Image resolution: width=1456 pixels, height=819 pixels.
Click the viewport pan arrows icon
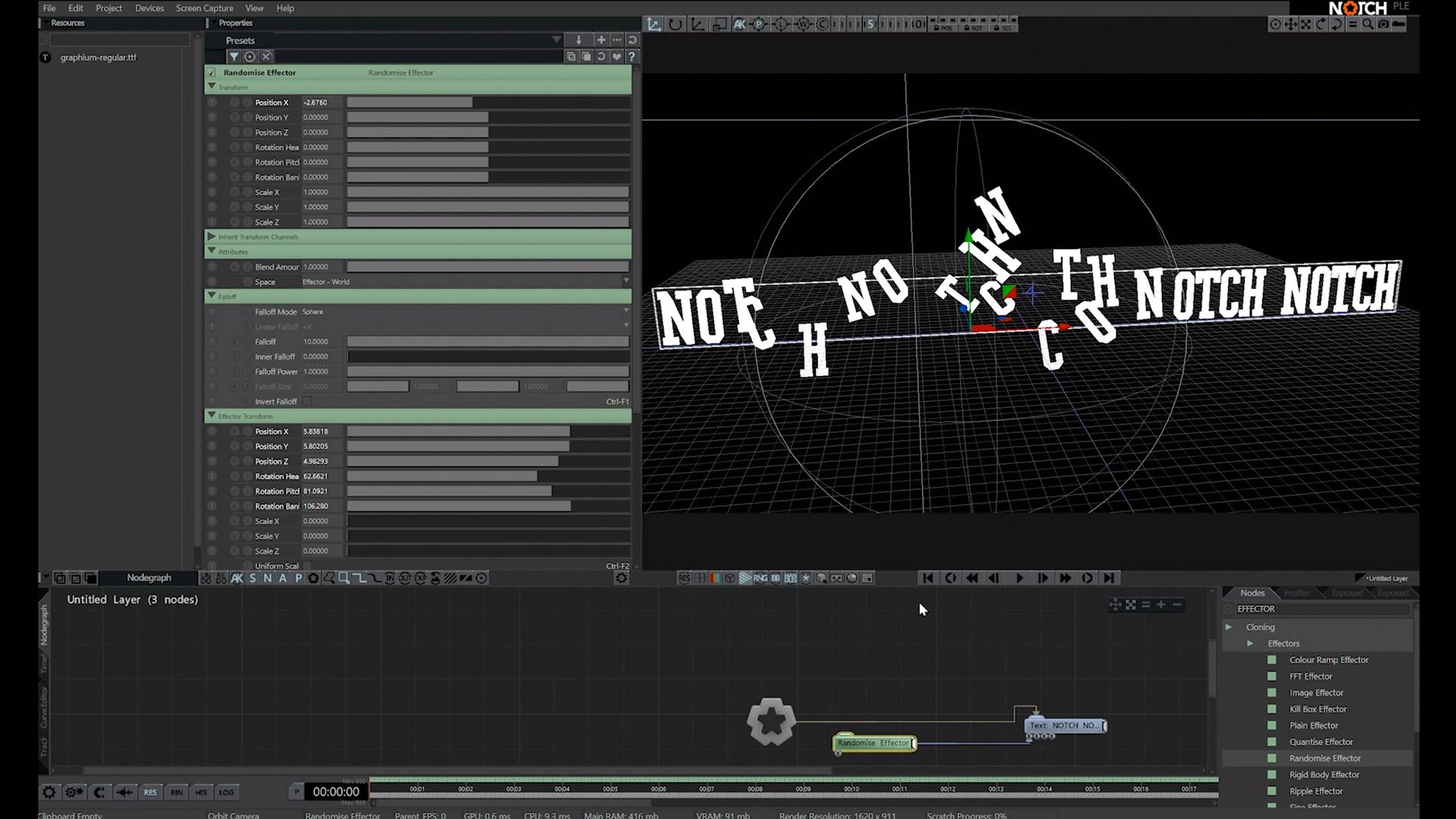[x=1290, y=24]
